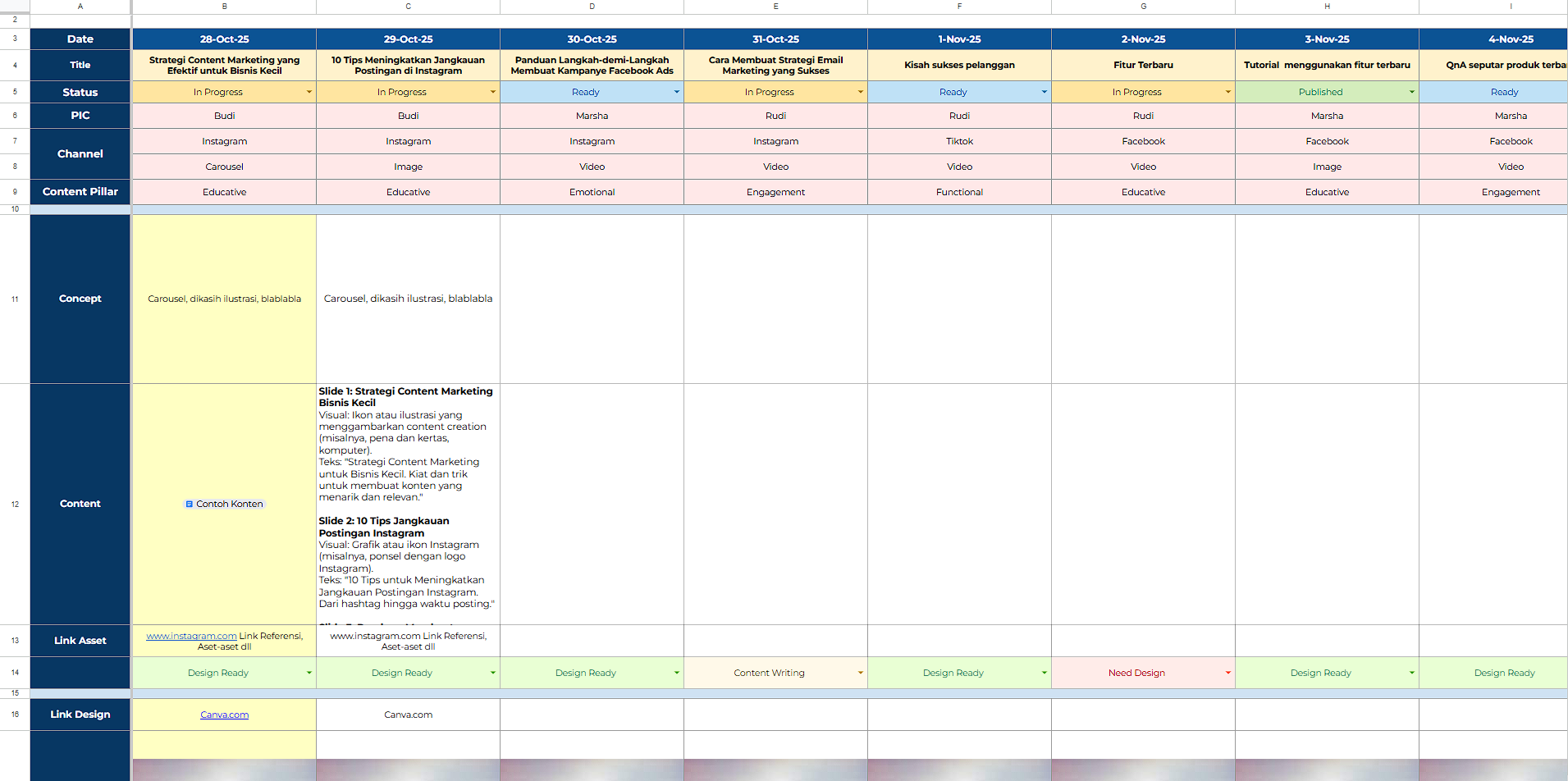The image size is (1568, 781).
Task: Select the '10 Tips Meningkatkan Jangkauan' title cell
Action: click(408, 65)
